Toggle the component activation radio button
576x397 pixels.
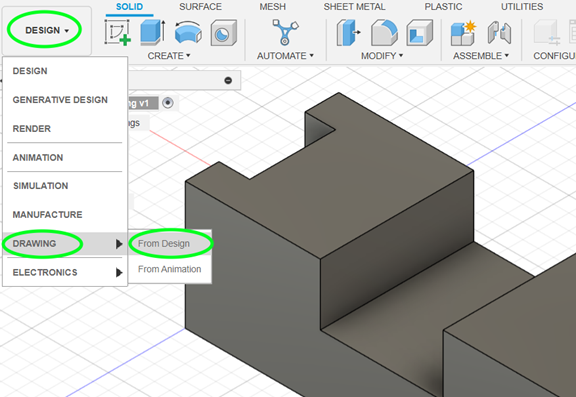[x=168, y=103]
